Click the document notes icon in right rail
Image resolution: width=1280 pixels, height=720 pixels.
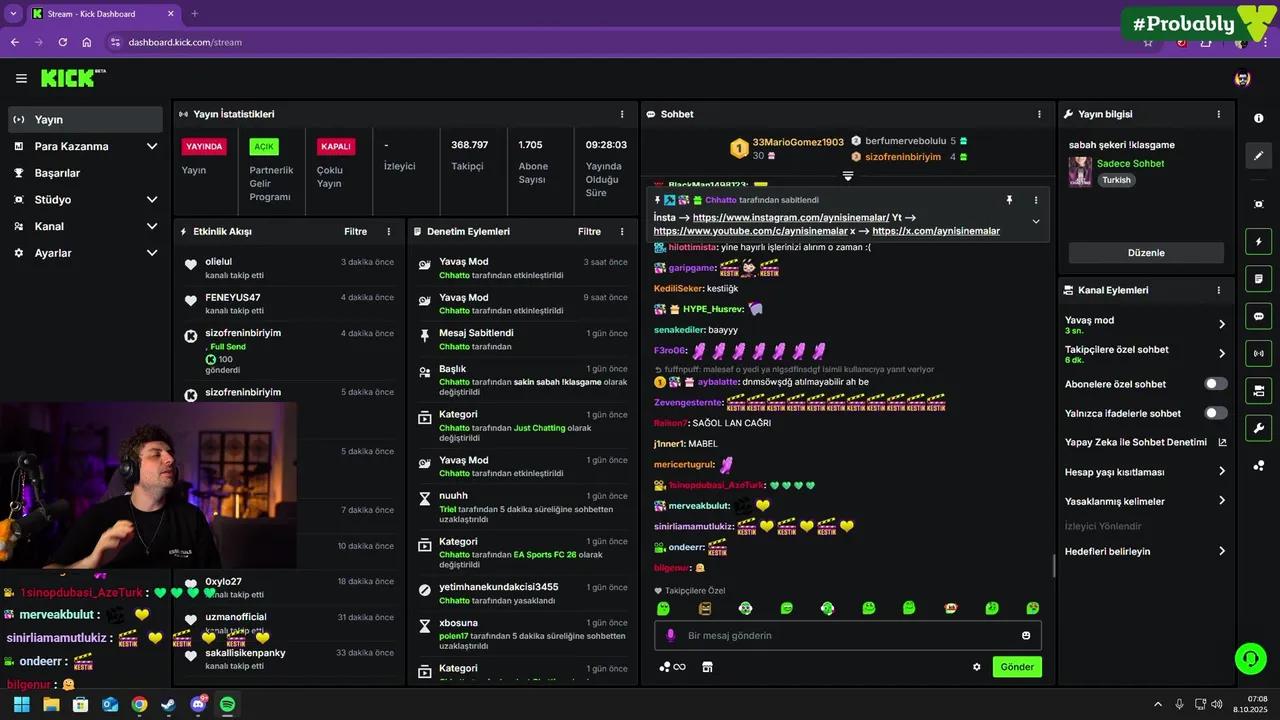coord(1258,278)
